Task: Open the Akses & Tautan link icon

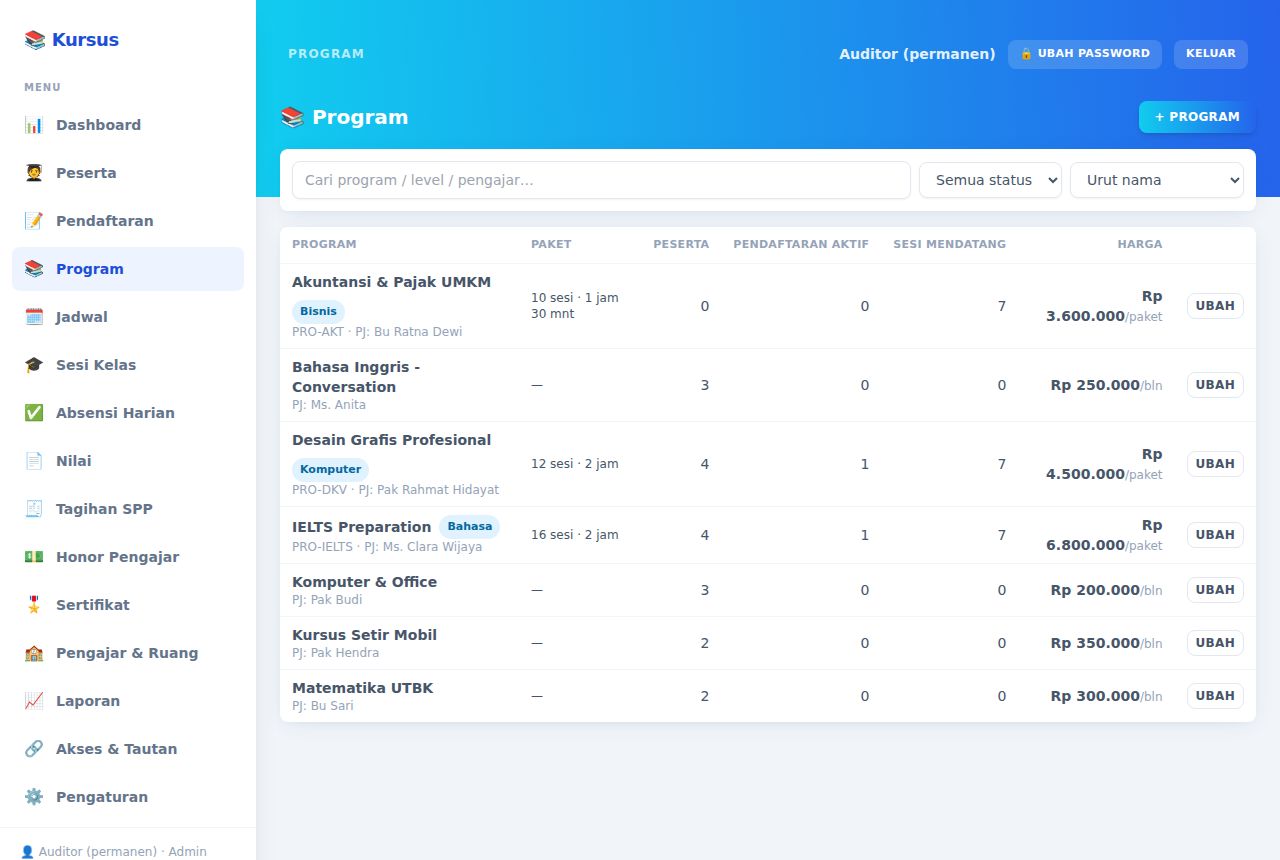Action: pos(34,749)
